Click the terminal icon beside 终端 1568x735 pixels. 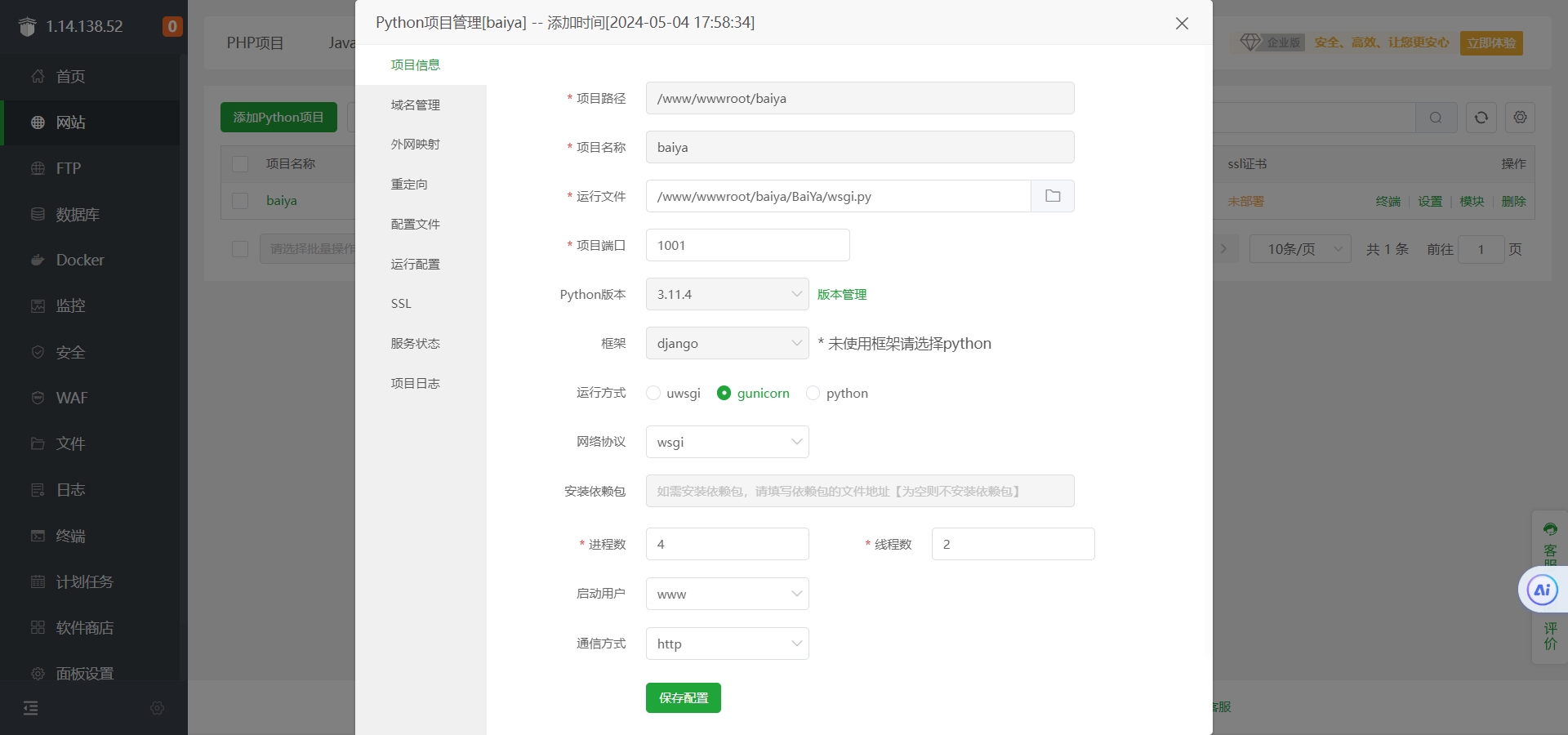(x=38, y=536)
